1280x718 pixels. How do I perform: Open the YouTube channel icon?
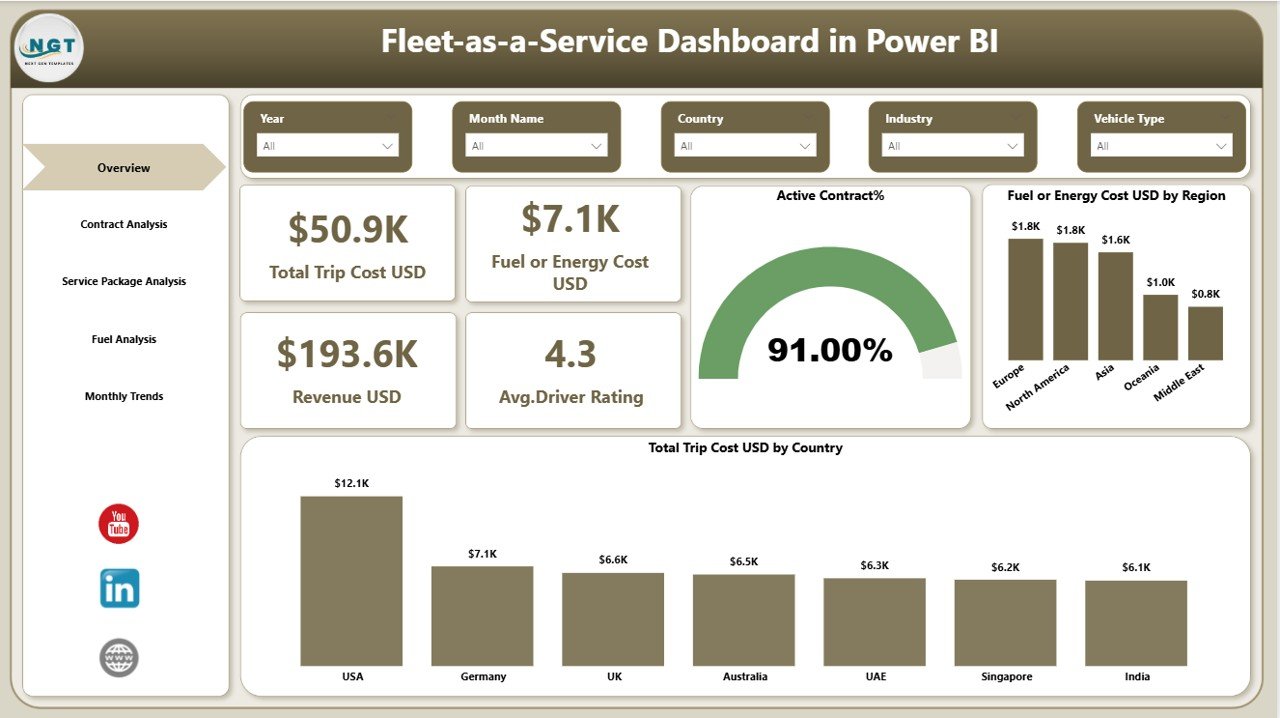pos(119,523)
